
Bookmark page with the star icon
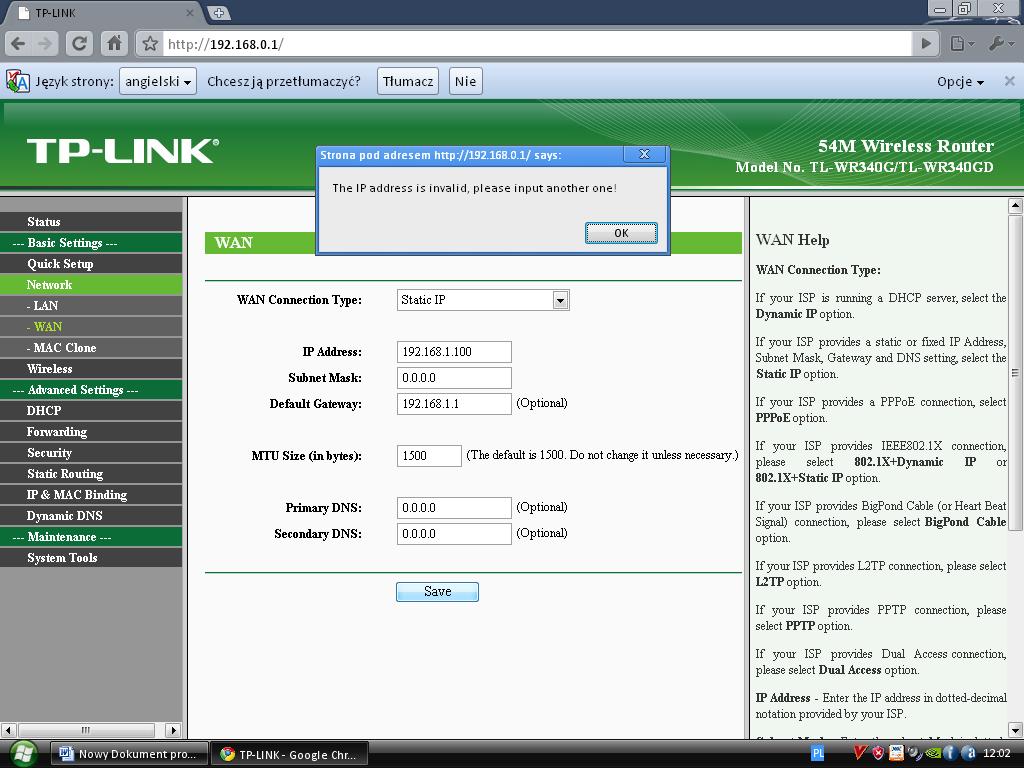pyautogui.click(x=150, y=44)
